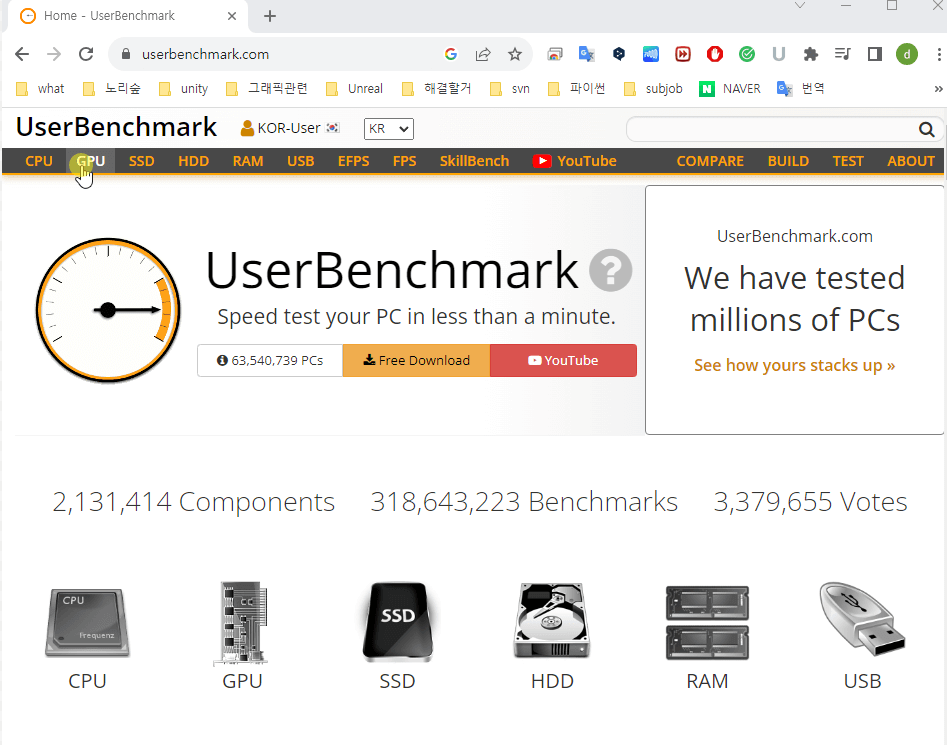Screen dimensions: 947x745
Task: Expand the tab search chevron
Action: click(x=800, y=5)
